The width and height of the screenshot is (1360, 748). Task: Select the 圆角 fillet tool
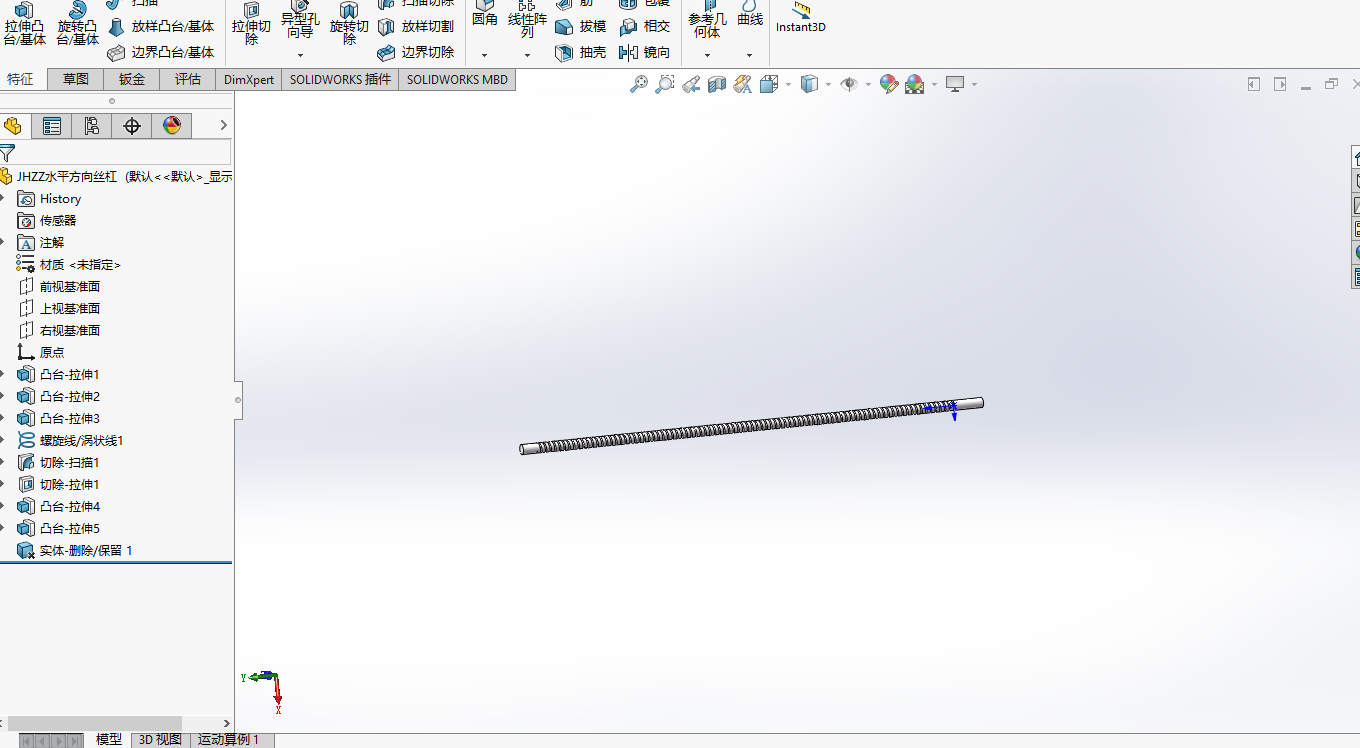tap(484, 14)
